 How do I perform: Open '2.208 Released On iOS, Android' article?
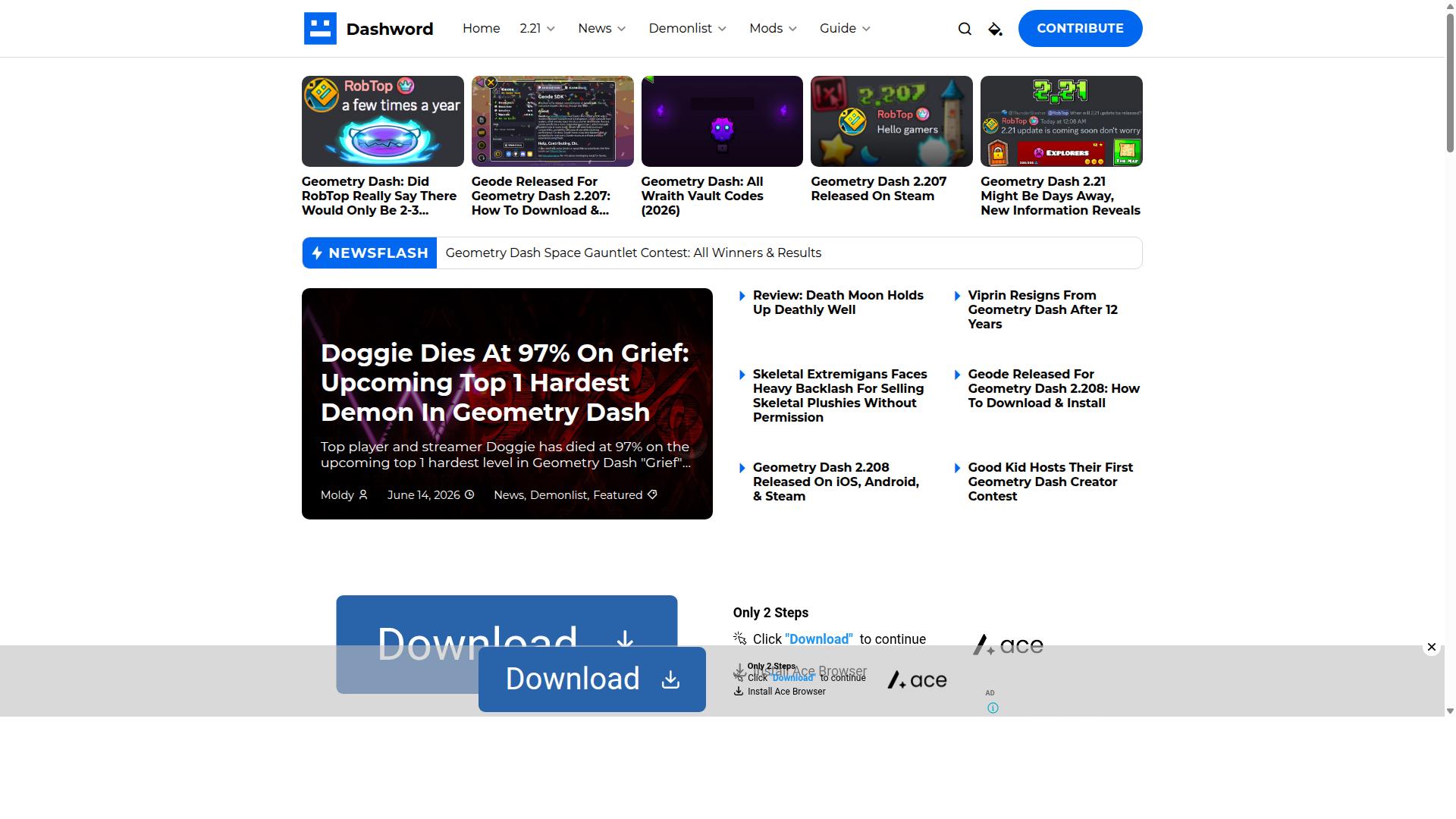point(836,482)
